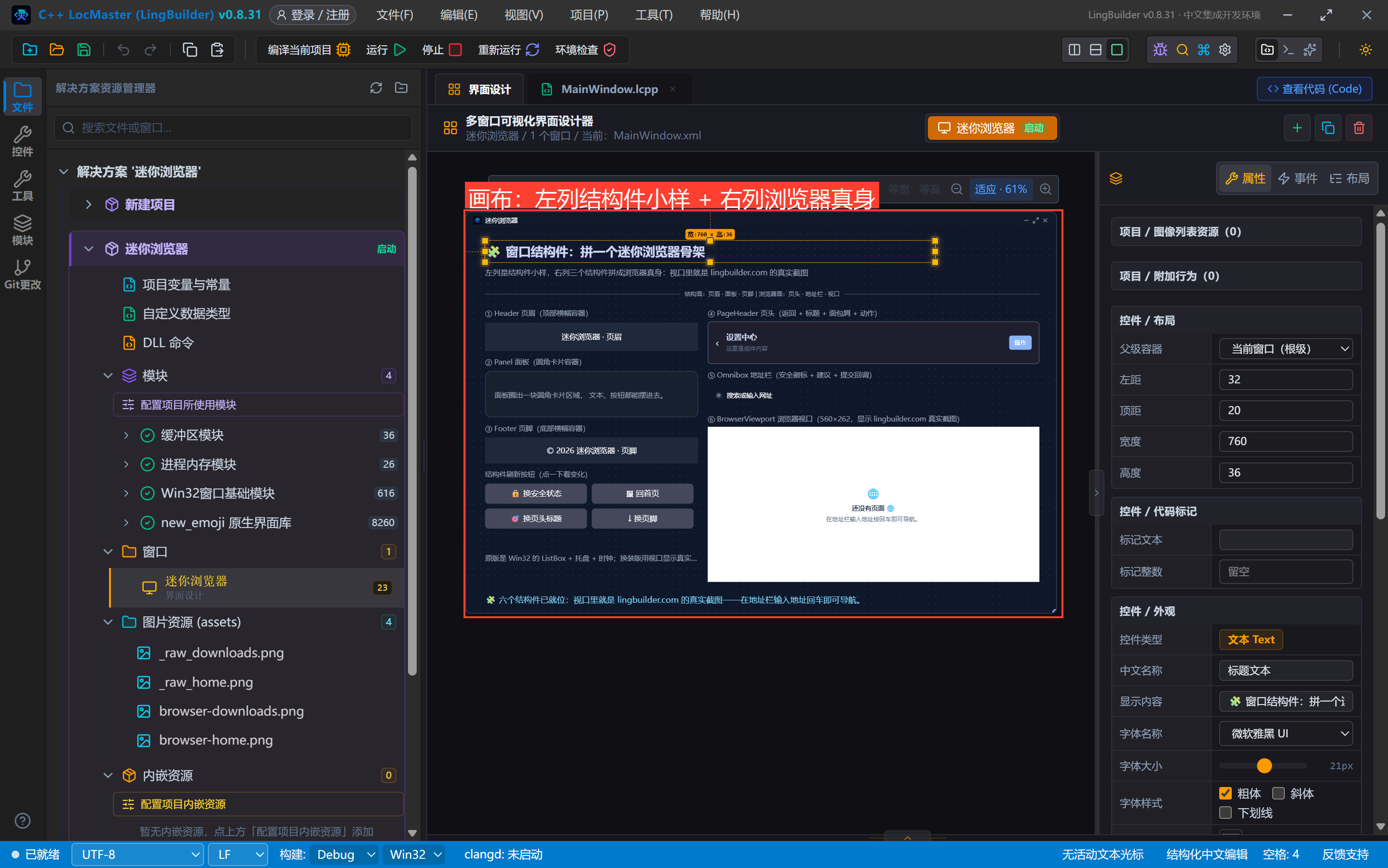Click the 运行 run button
This screenshot has height=868, width=1388.
click(x=386, y=50)
